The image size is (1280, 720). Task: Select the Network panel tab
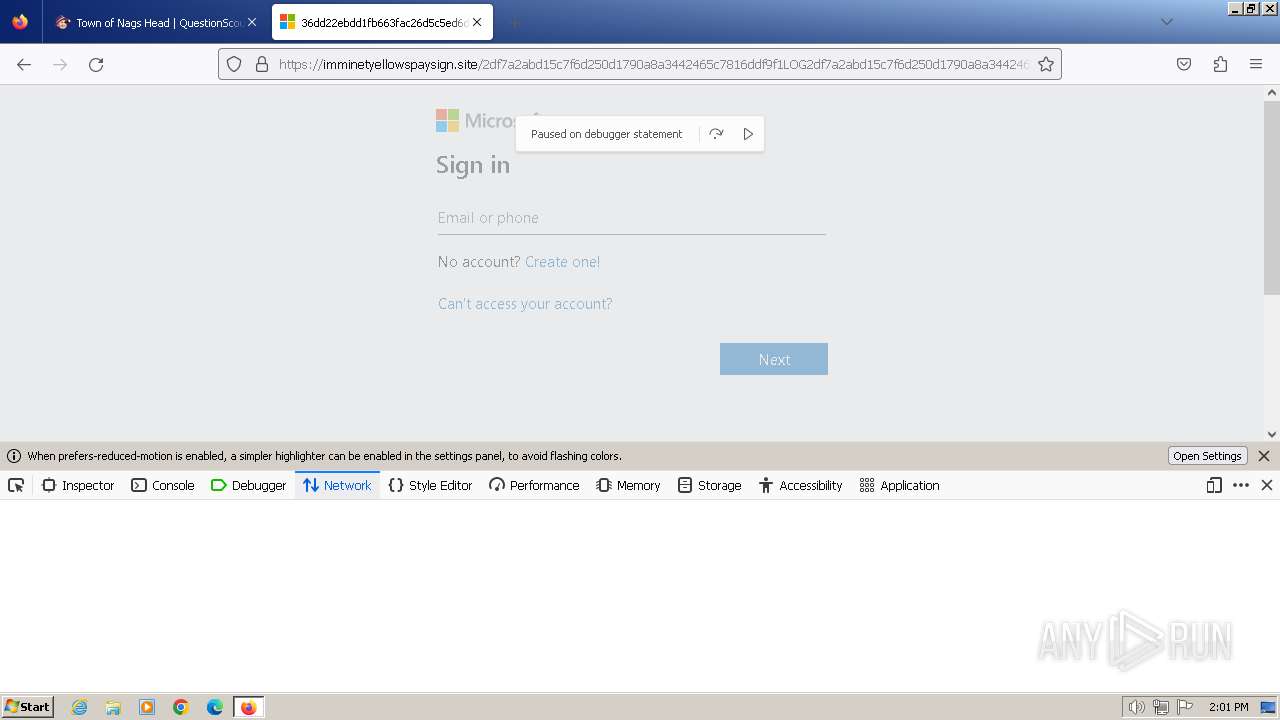[337, 485]
